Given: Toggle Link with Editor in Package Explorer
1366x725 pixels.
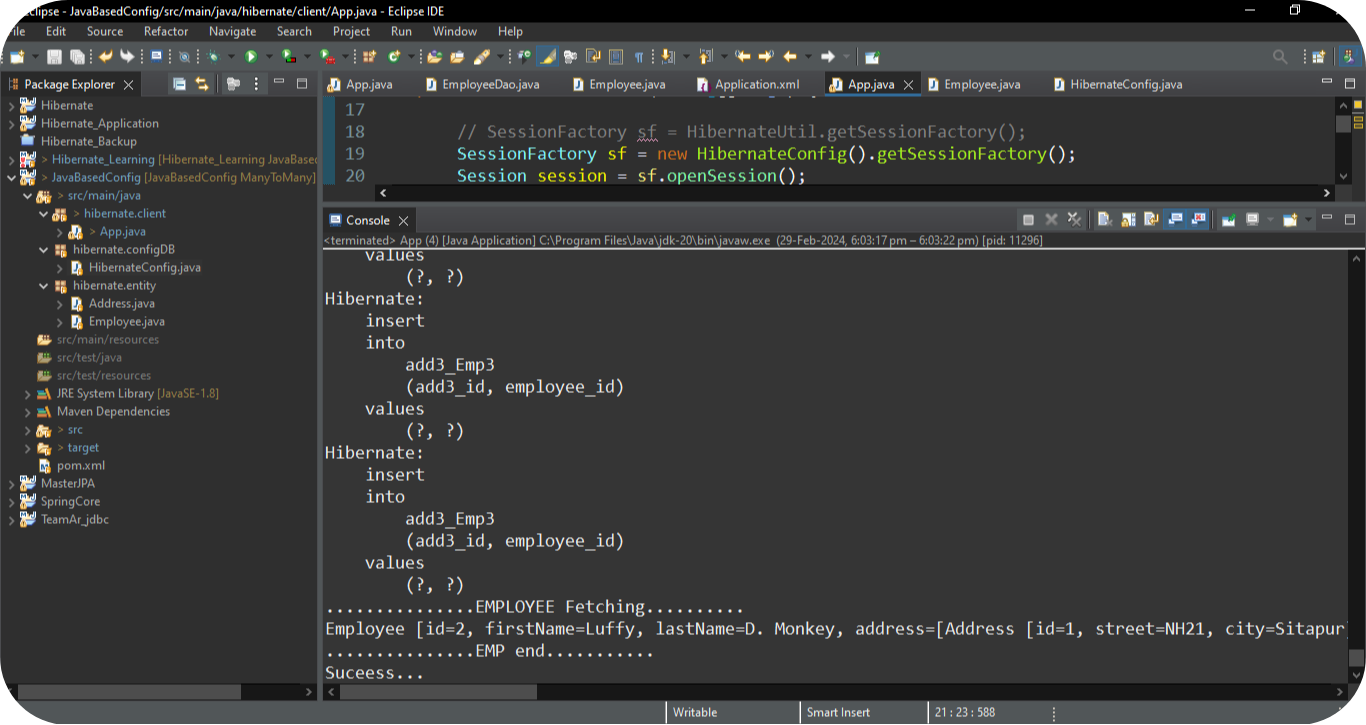Looking at the screenshot, I should coord(202,84).
